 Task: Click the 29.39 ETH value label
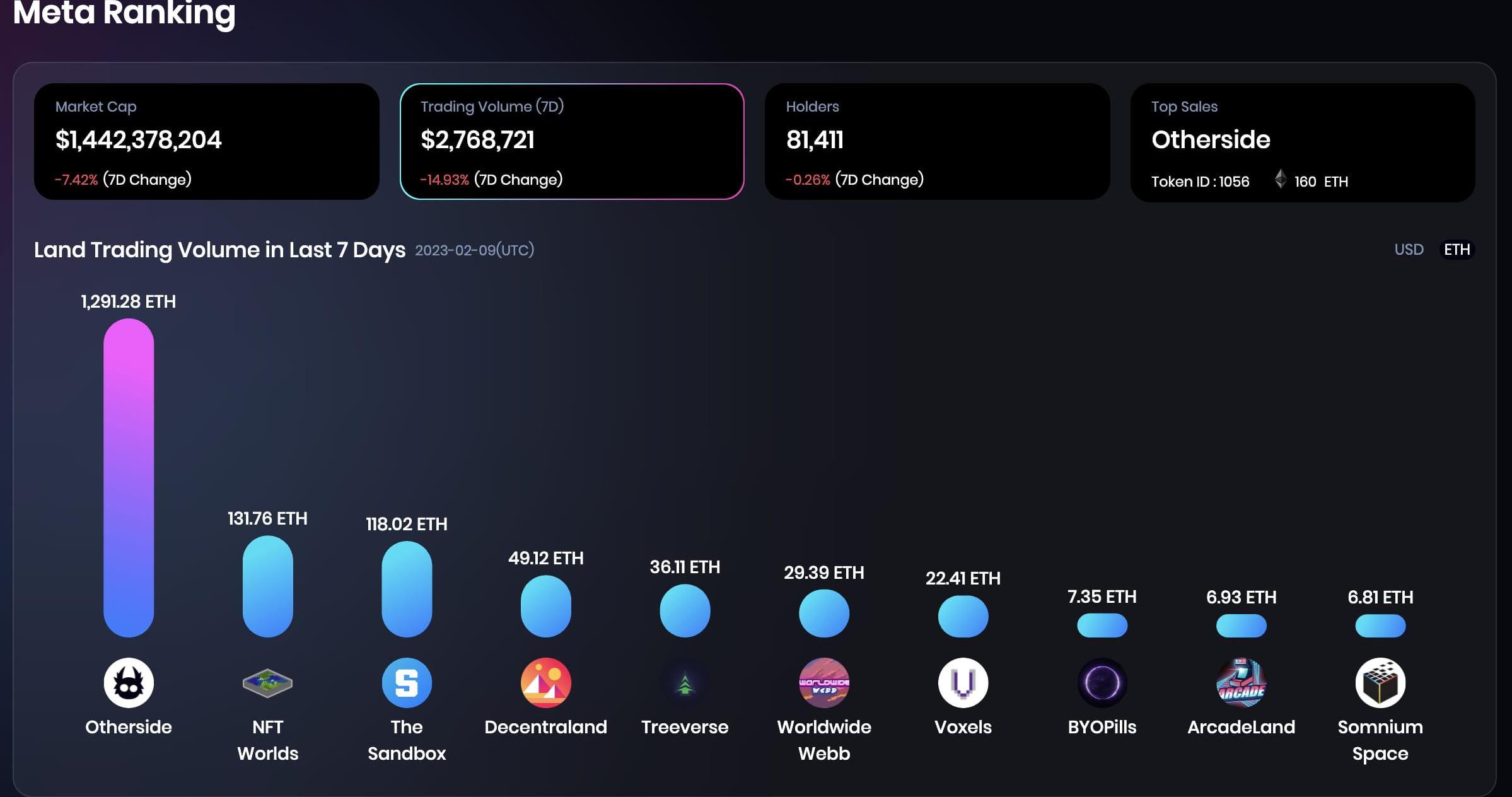(x=824, y=573)
